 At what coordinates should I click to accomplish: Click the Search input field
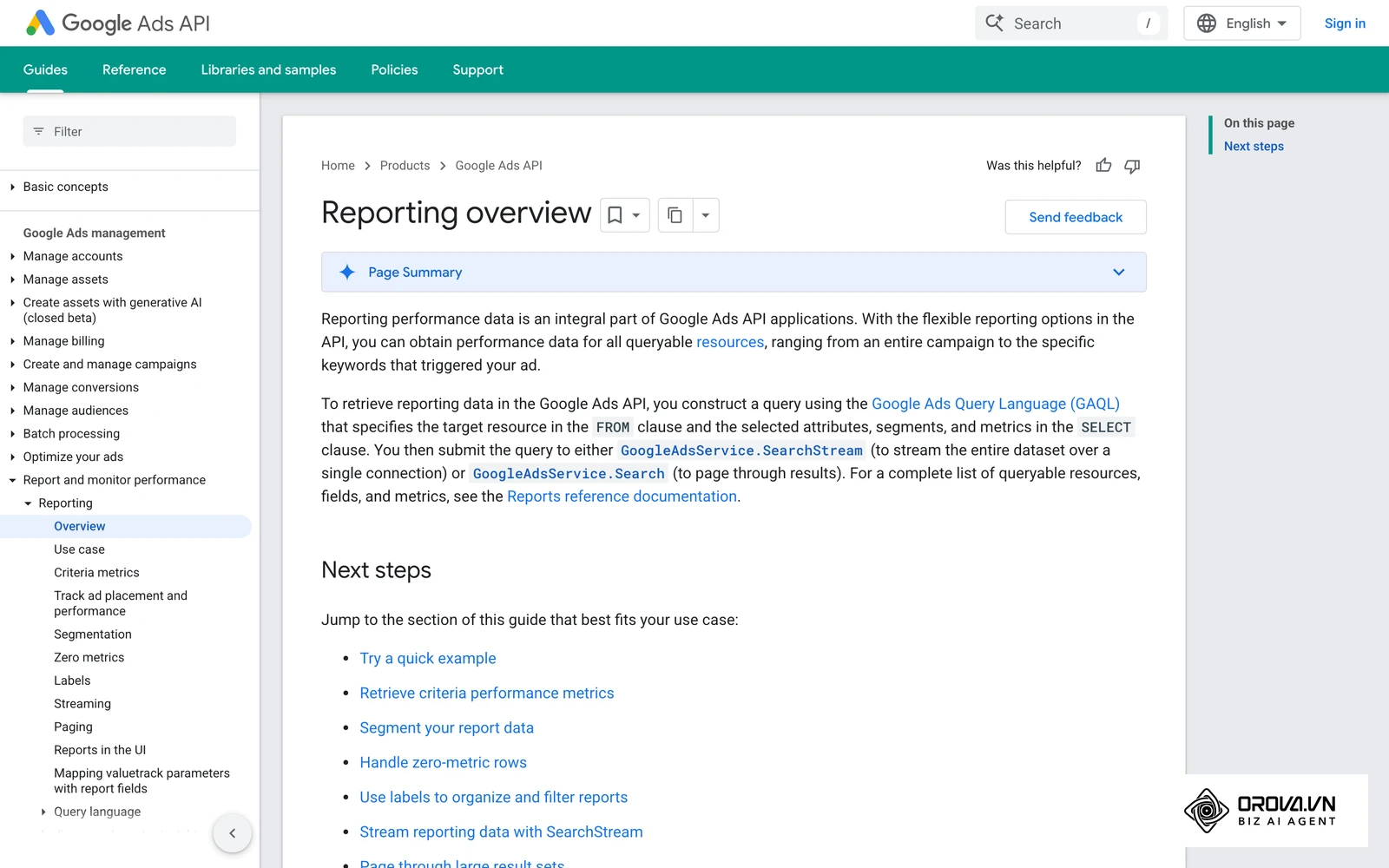[1071, 23]
